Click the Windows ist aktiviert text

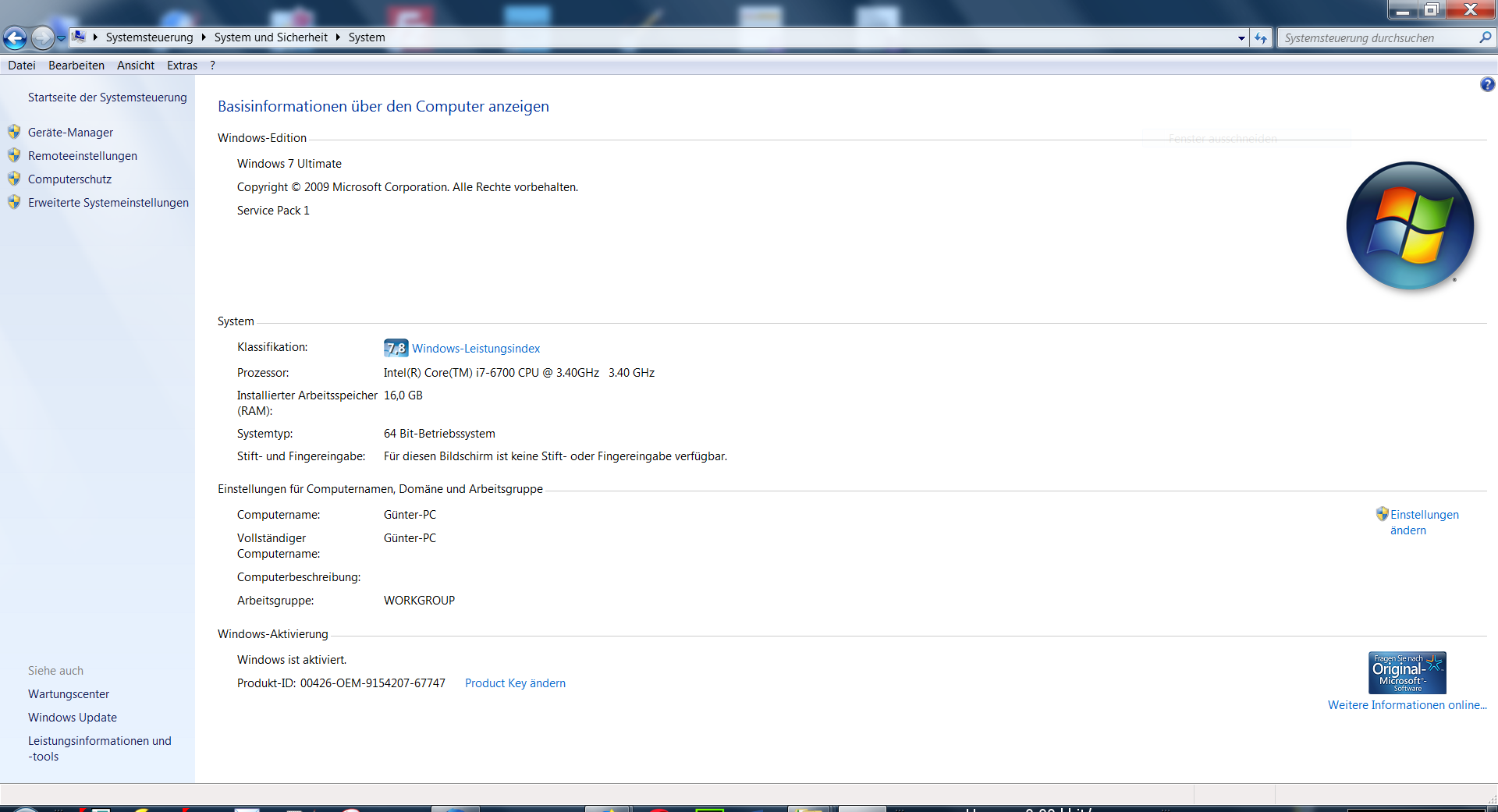pyautogui.click(x=292, y=660)
